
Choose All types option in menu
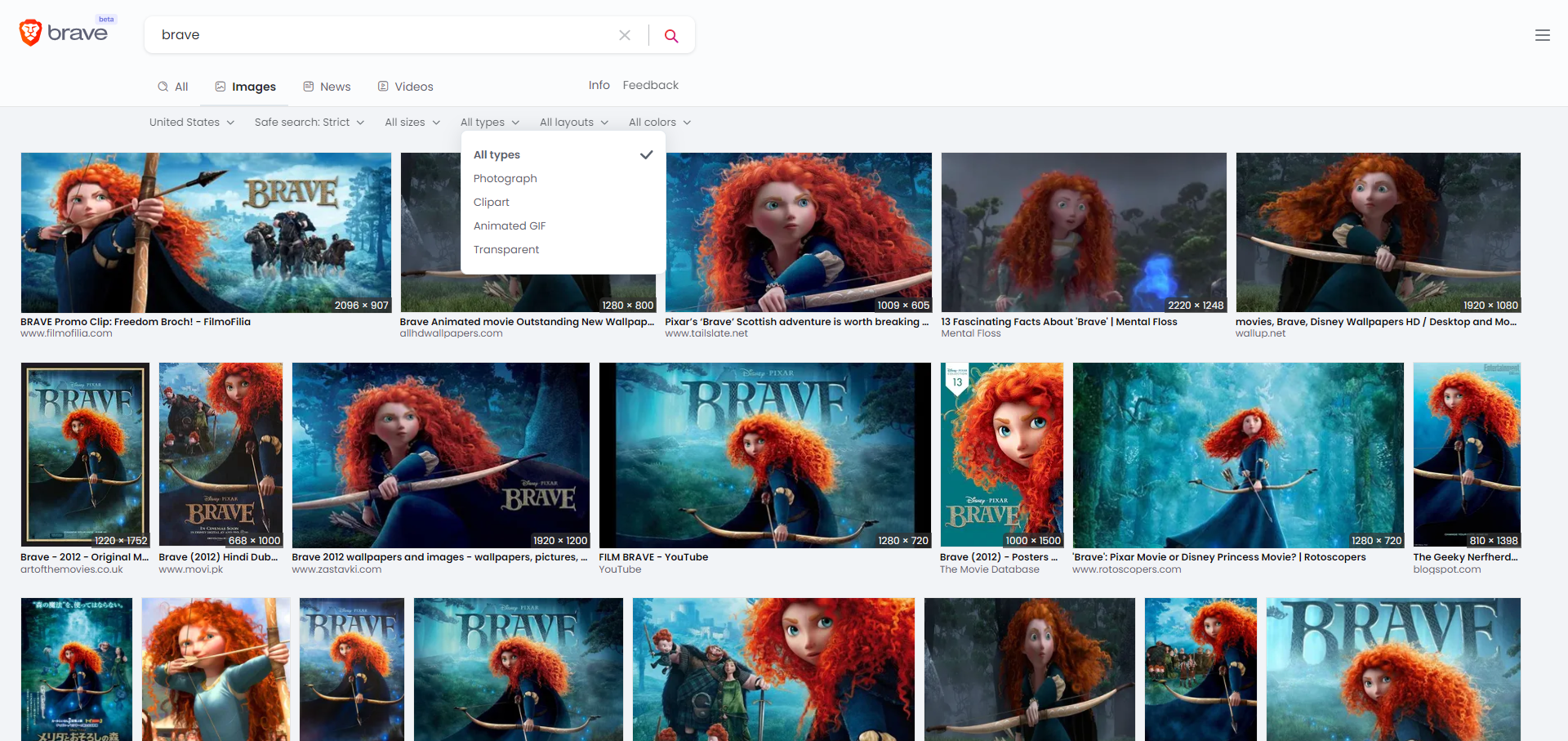click(563, 154)
